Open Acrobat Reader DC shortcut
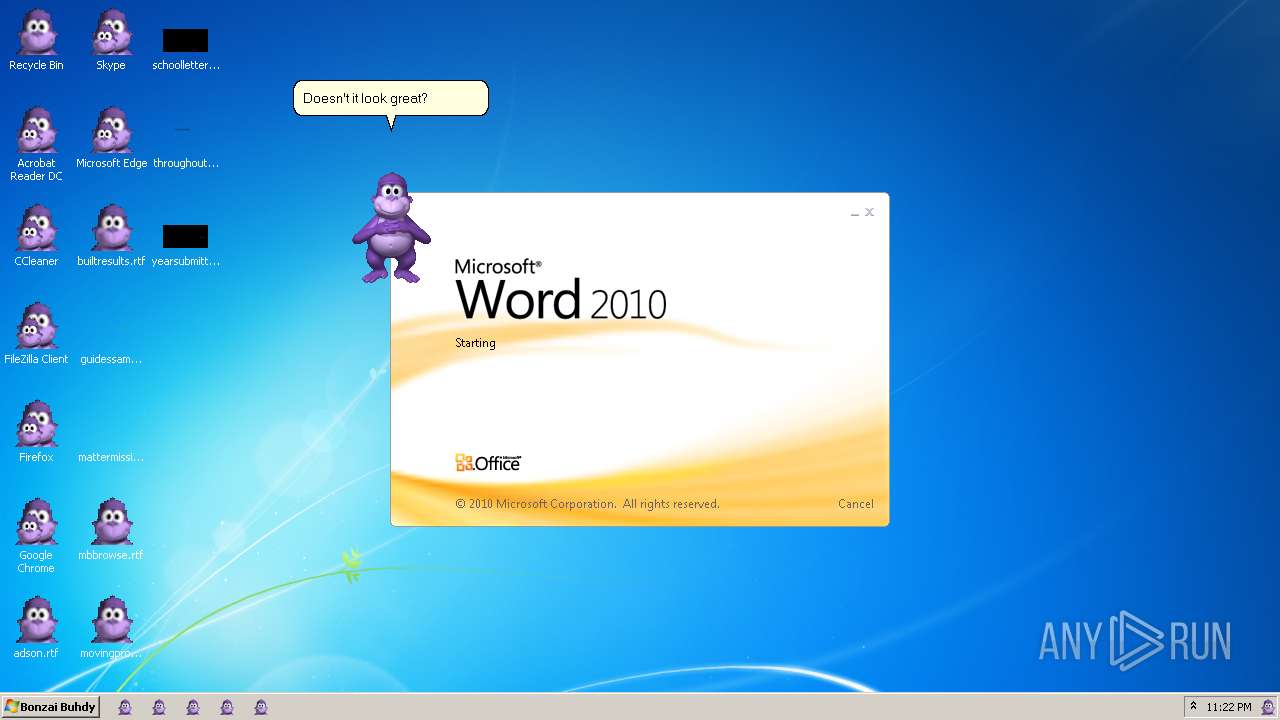The image size is (1280, 720). pos(36,144)
